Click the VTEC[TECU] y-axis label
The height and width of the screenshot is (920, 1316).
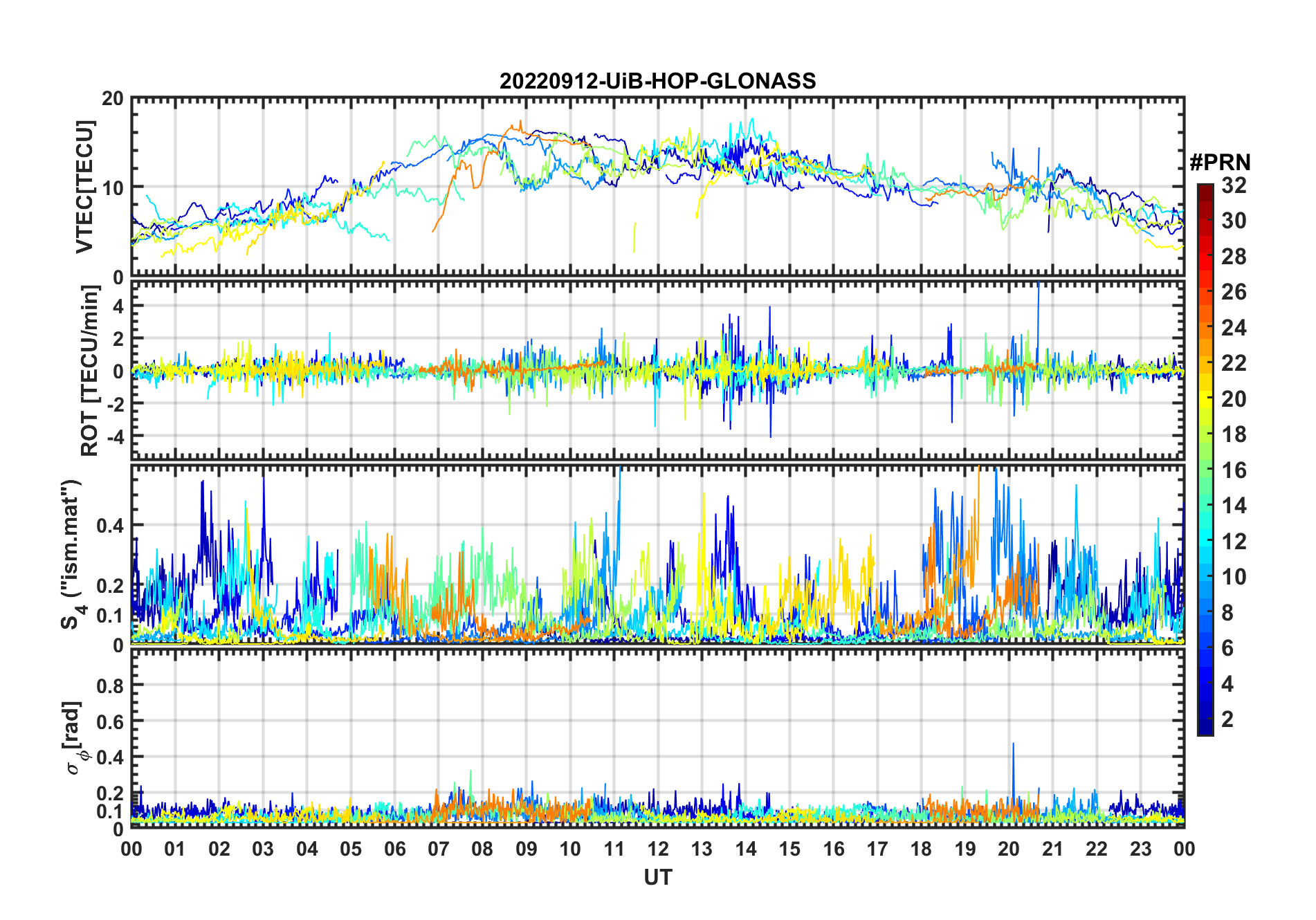(x=85, y=187)
